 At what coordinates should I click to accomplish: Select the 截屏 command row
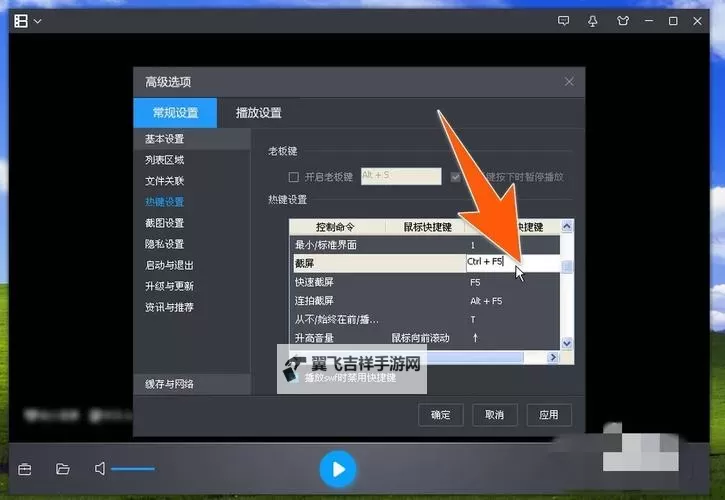(380, 263)
